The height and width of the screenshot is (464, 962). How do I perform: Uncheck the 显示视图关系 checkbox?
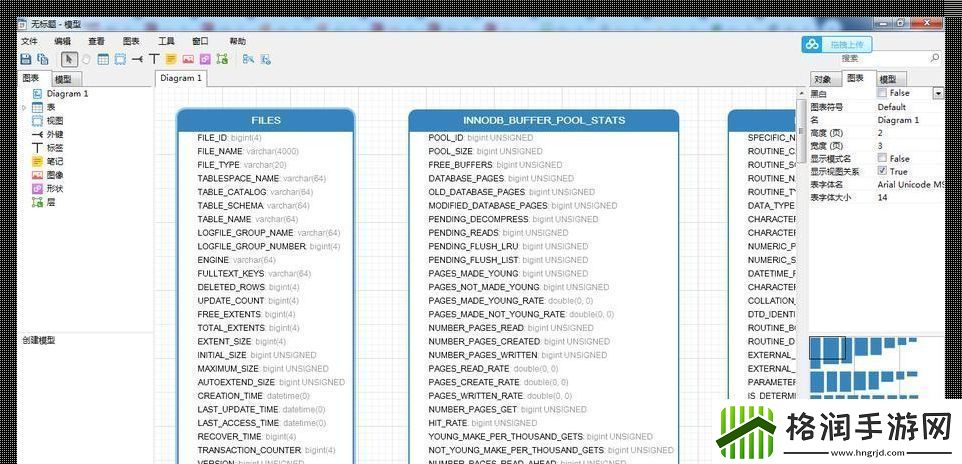(x=882, y=171)
